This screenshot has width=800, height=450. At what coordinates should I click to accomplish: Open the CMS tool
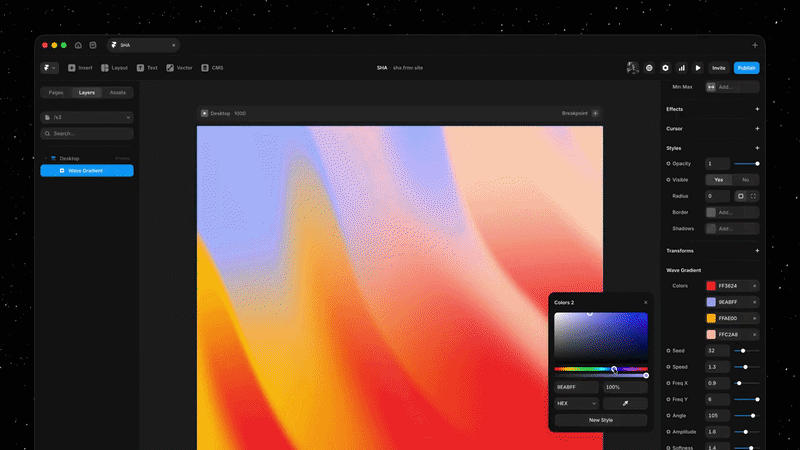tap(212, 68)
